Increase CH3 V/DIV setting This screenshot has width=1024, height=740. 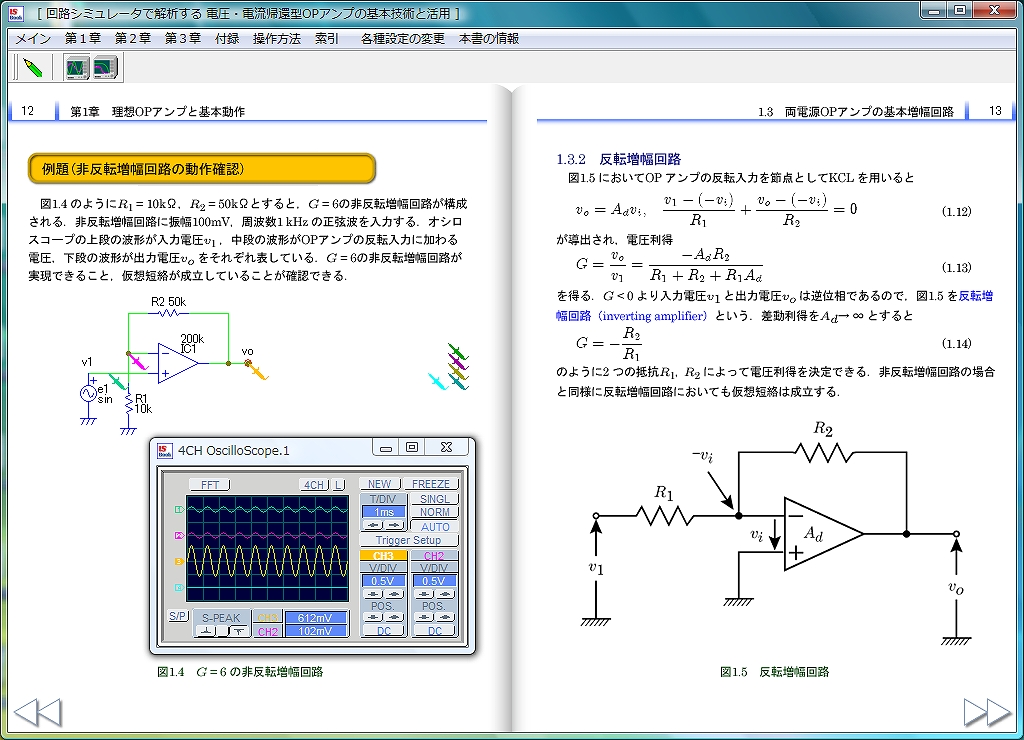click(394, 594)
